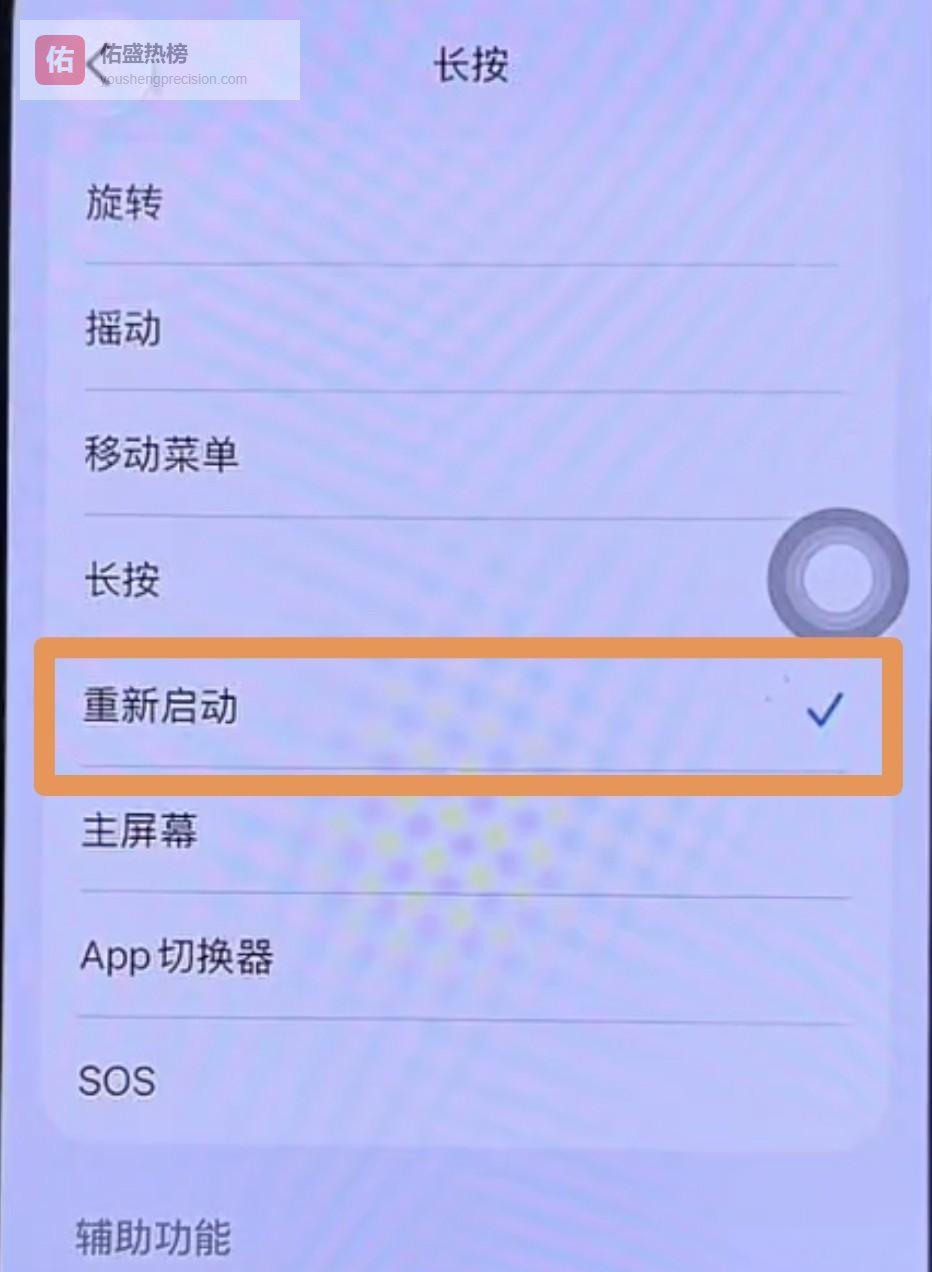Select the 移动菜单 option
The height and width of the screenshot is (1272, 932).
tap(161, 455)
